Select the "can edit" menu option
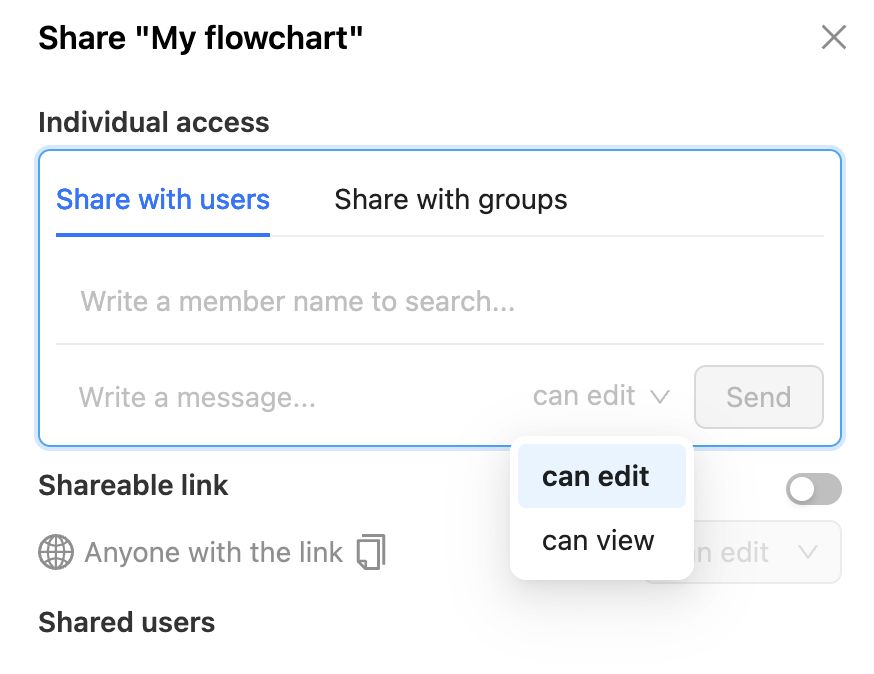 [x=597, y=476]
